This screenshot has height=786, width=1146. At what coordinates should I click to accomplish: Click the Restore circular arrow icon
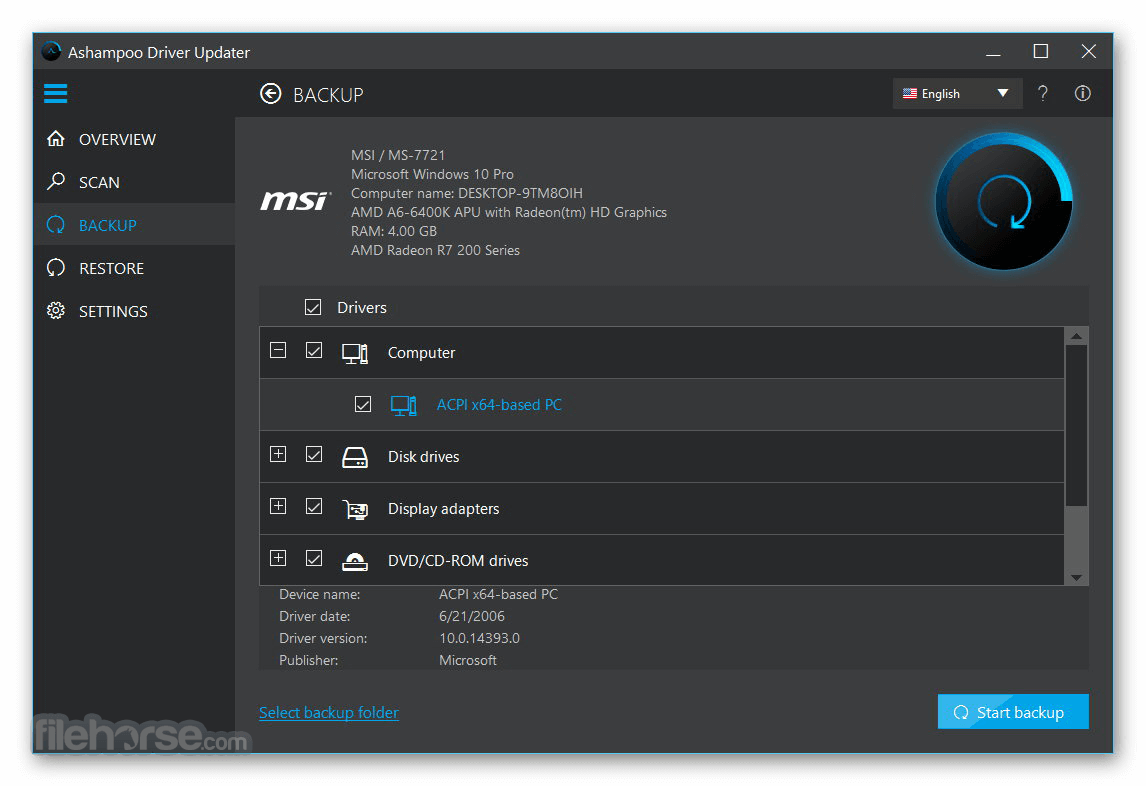[56, 268]
